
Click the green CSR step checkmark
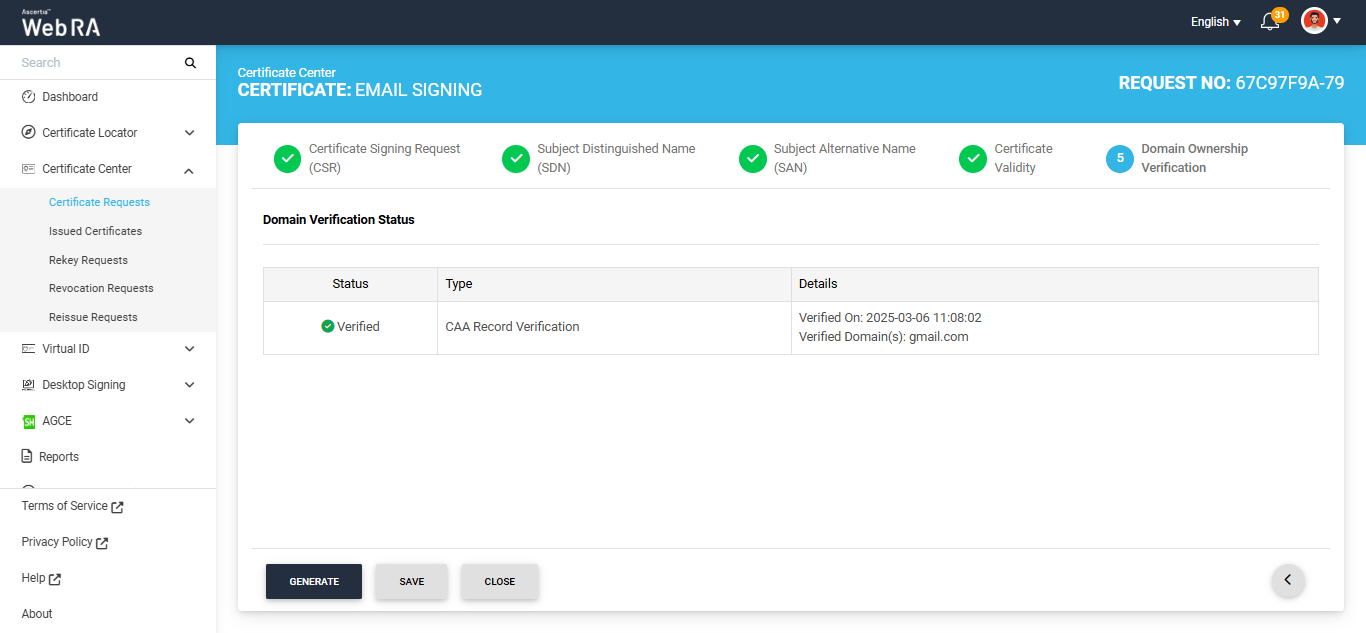(x=287, y=159)
